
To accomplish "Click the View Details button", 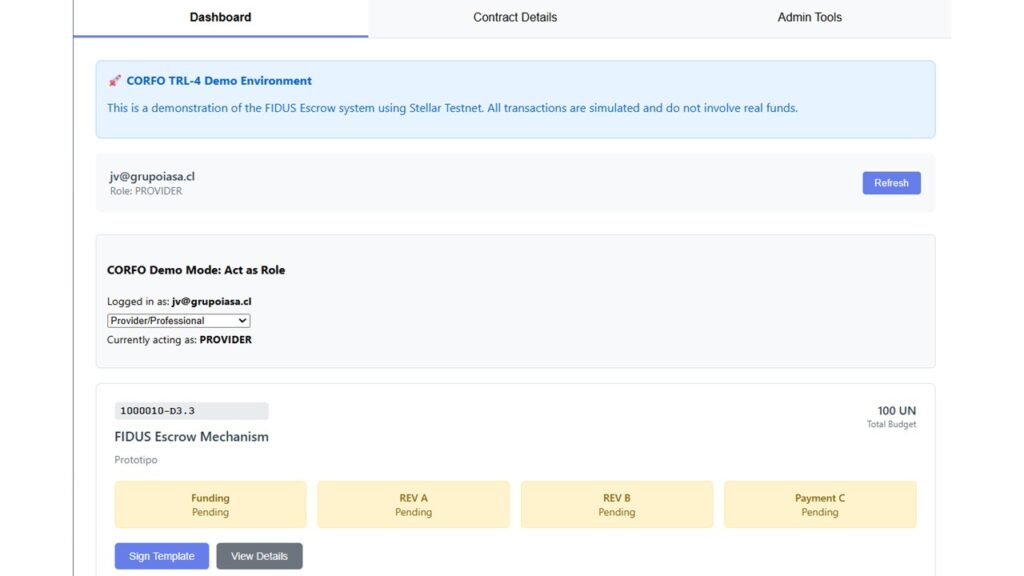I will [259, 556].
